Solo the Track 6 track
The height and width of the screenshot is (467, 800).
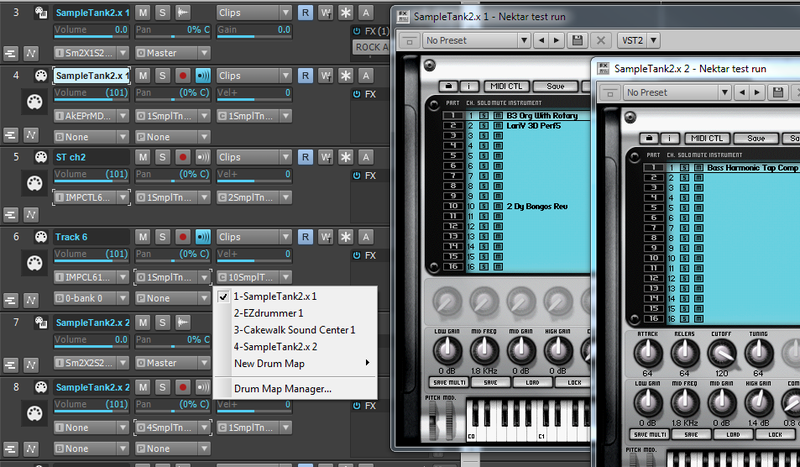[x=162, y=236]
